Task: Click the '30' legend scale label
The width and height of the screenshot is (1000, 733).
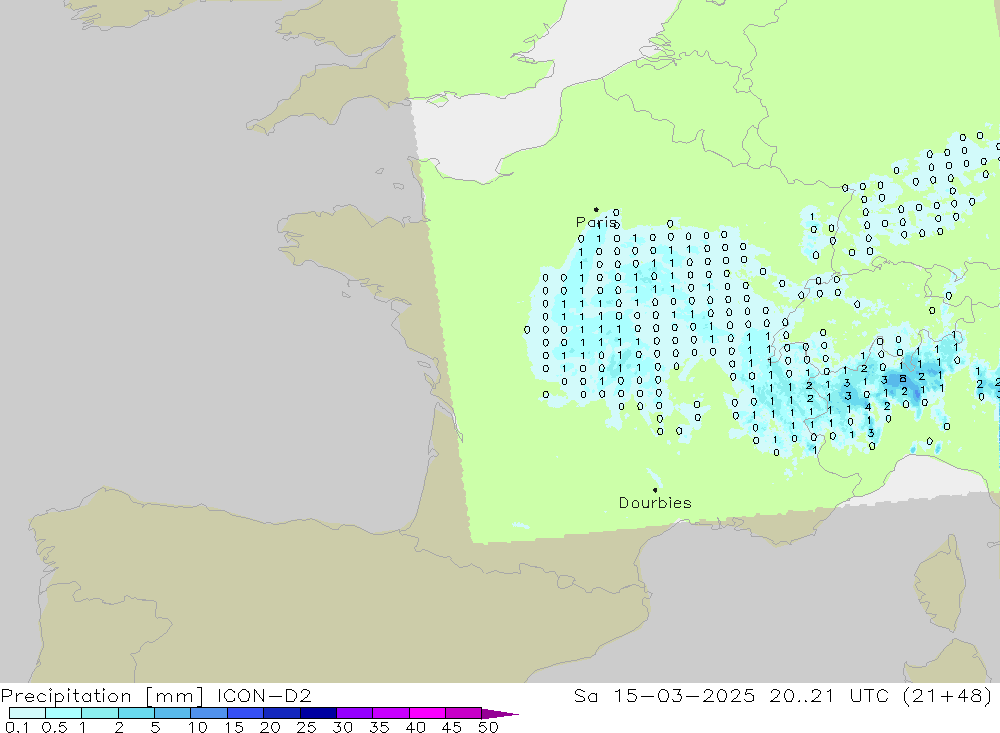Action: tap(342, 727)
